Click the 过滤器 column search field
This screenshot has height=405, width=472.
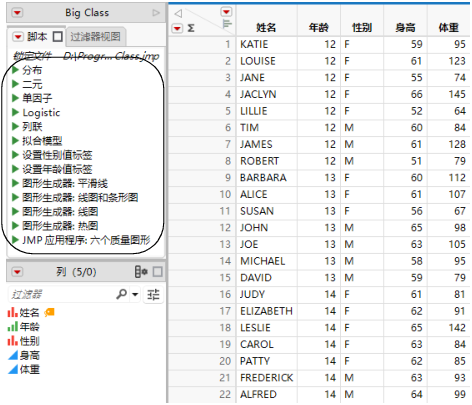(x=61, y=294)
